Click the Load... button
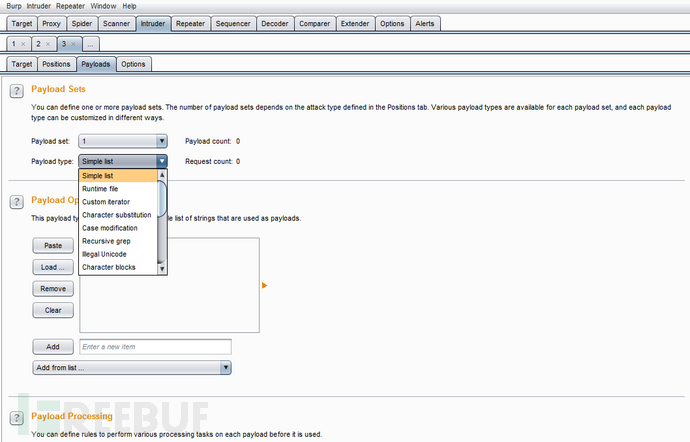 [53, 267]
